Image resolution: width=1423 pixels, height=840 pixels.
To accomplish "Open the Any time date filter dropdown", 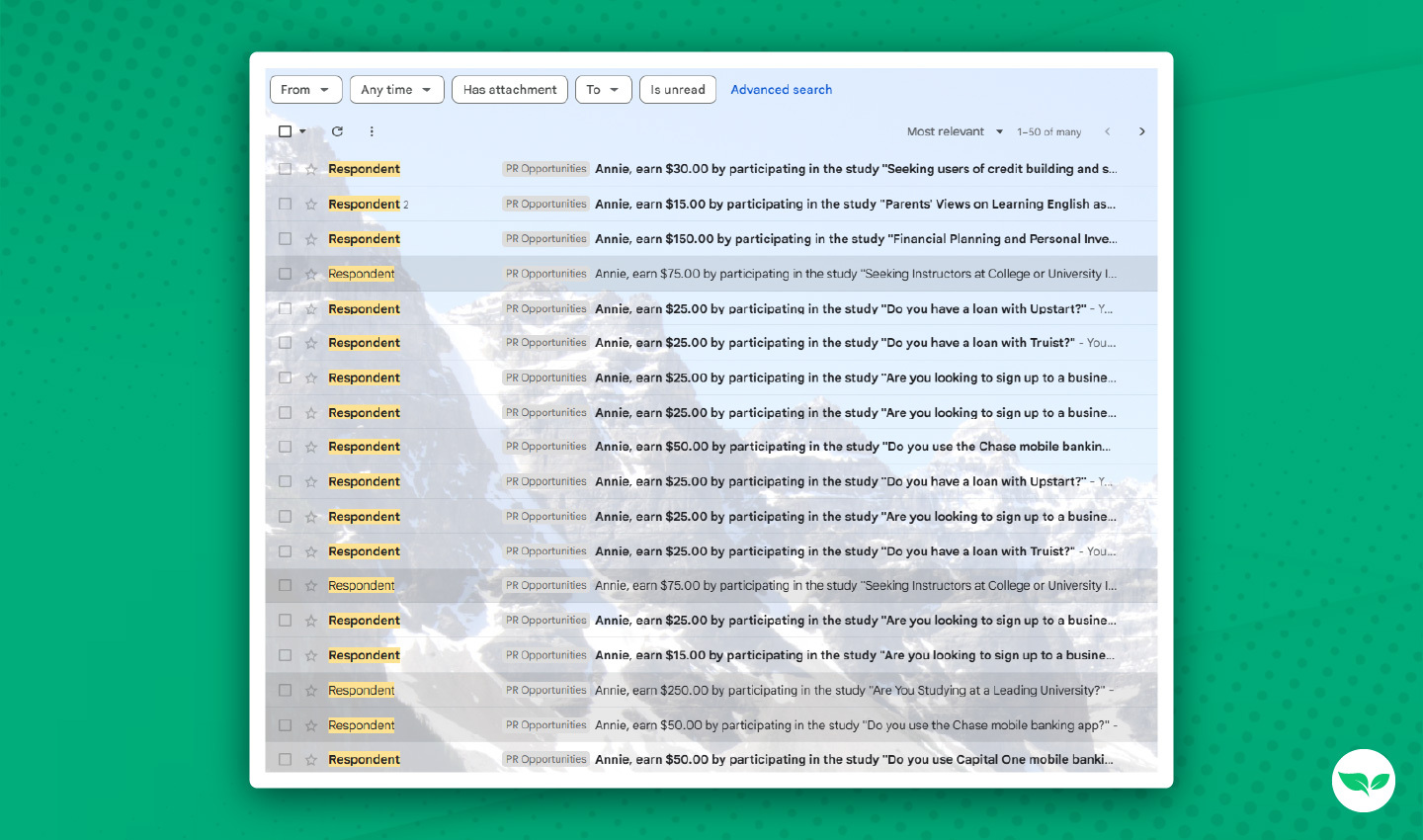I will coord(396,89).
